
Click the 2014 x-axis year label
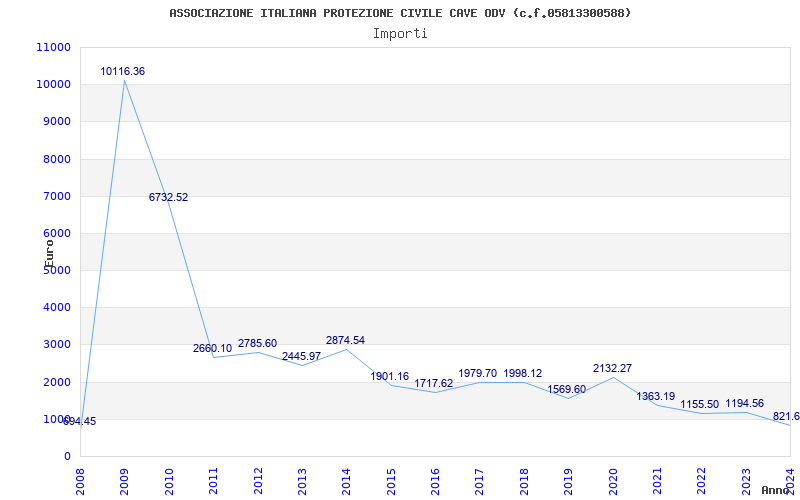coord(346,481)
